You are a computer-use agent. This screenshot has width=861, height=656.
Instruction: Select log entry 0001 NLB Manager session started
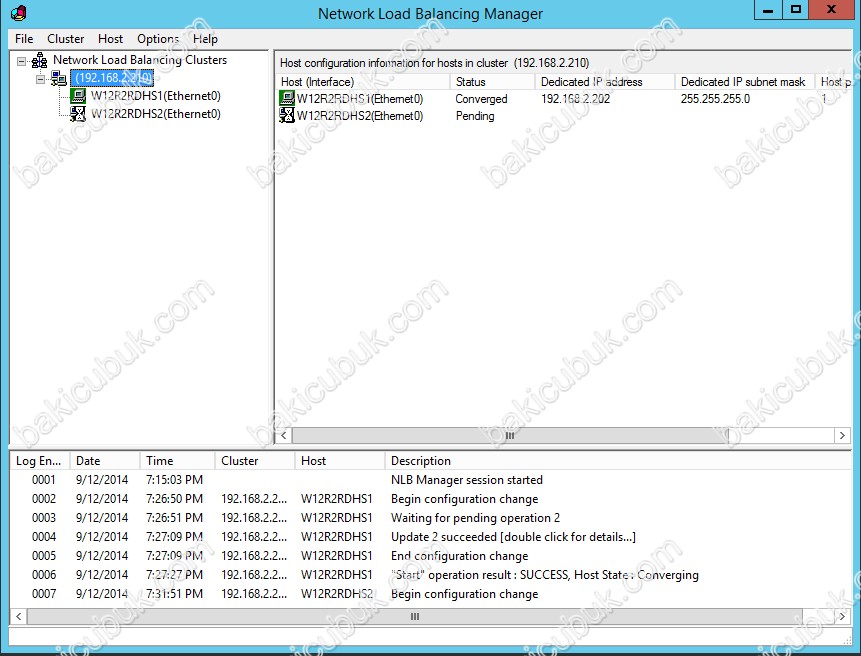click(x=431, y=480)
